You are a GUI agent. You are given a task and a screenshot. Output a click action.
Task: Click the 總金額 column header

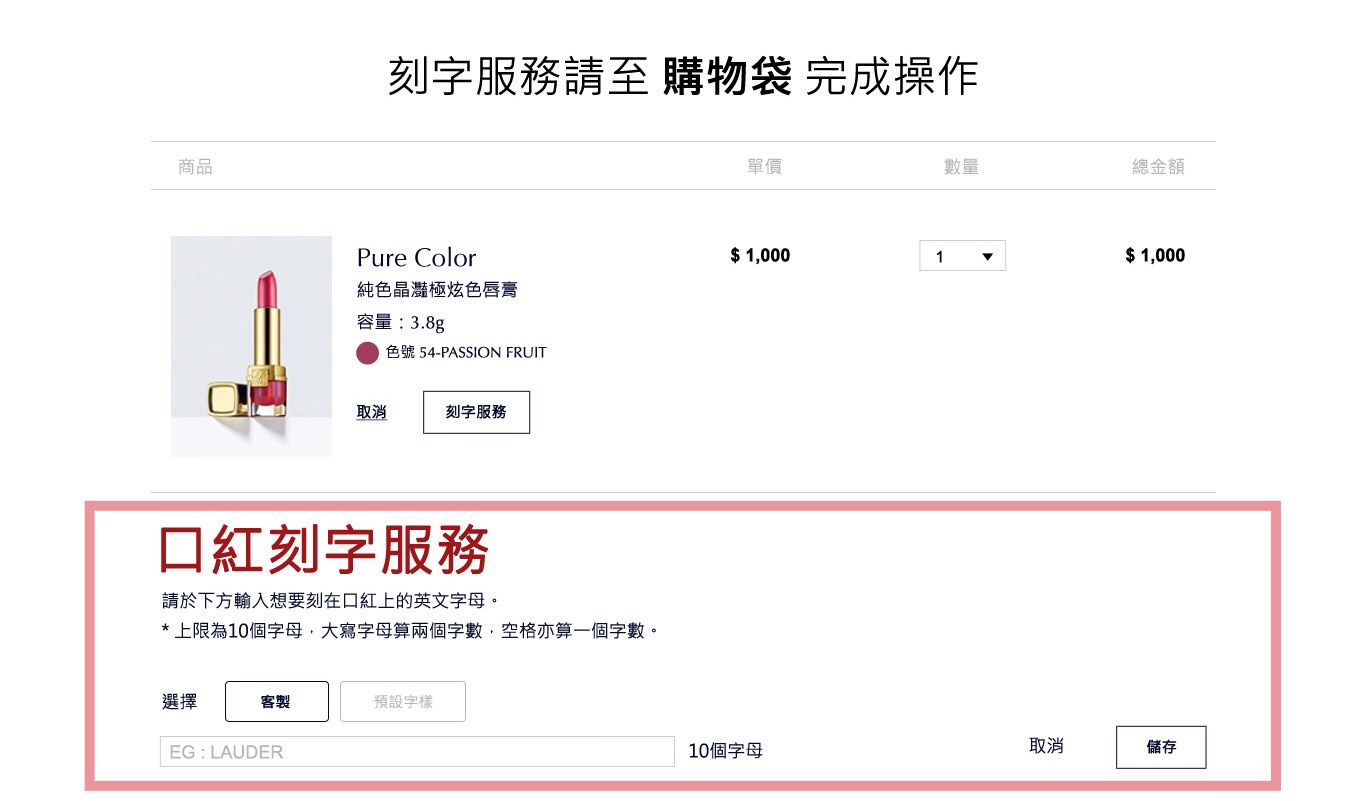[1158, 167]
